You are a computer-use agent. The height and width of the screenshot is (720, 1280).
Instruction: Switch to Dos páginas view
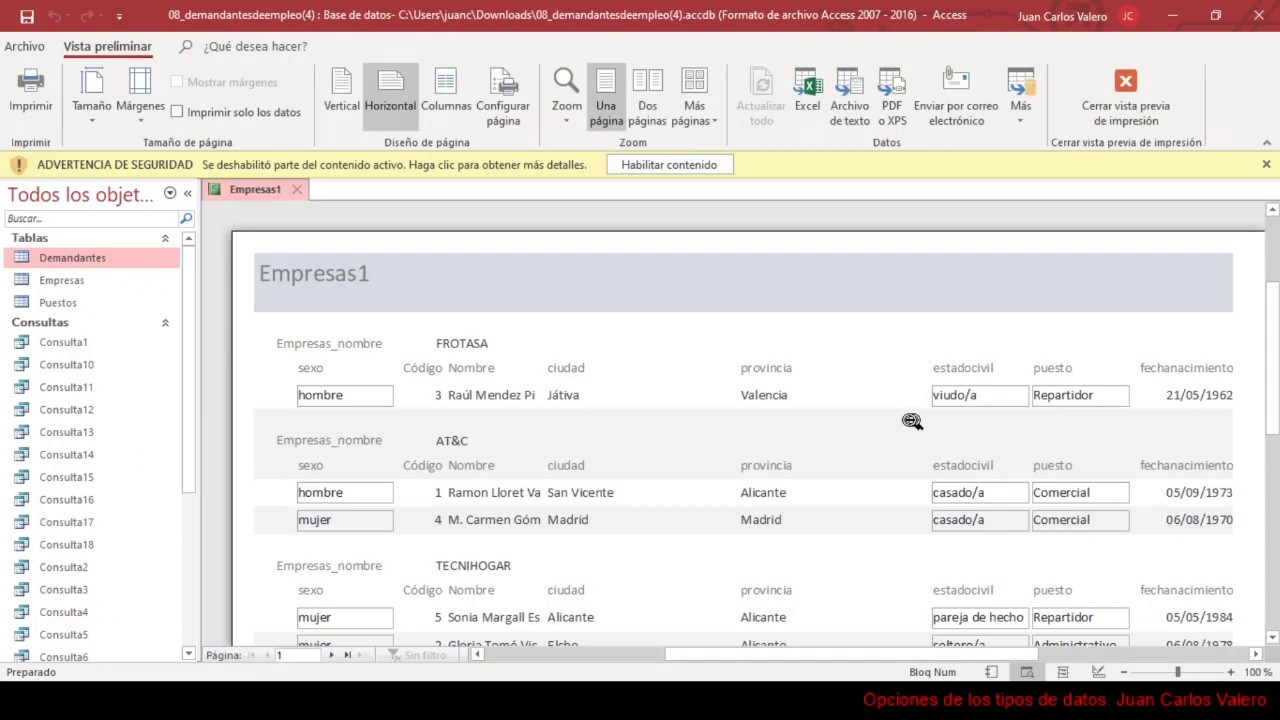[648, 97]
